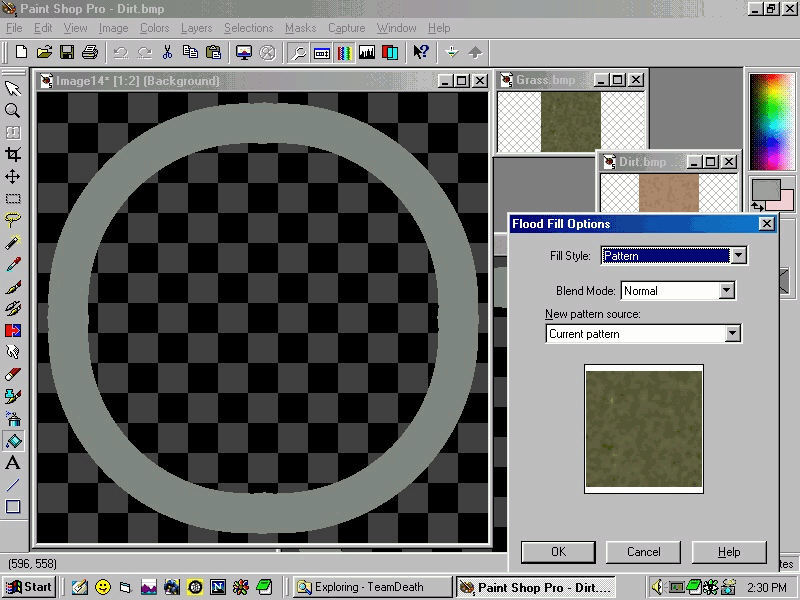Screen dimensions: 800x600
Task: Select the Crop tool
Action: coord(13,155)
